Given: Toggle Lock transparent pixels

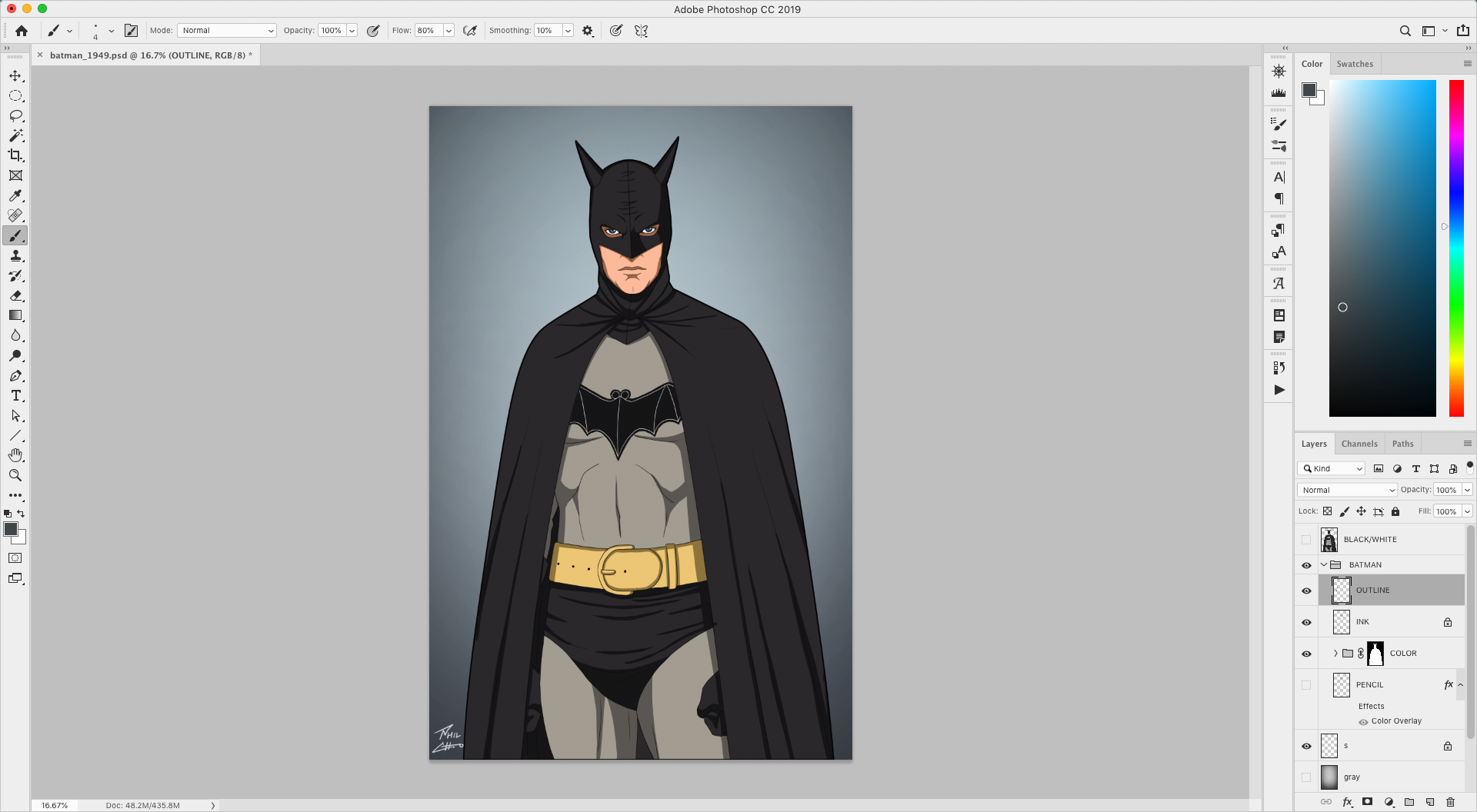Looking at the screenshot, I should (x=1328, y=511).
